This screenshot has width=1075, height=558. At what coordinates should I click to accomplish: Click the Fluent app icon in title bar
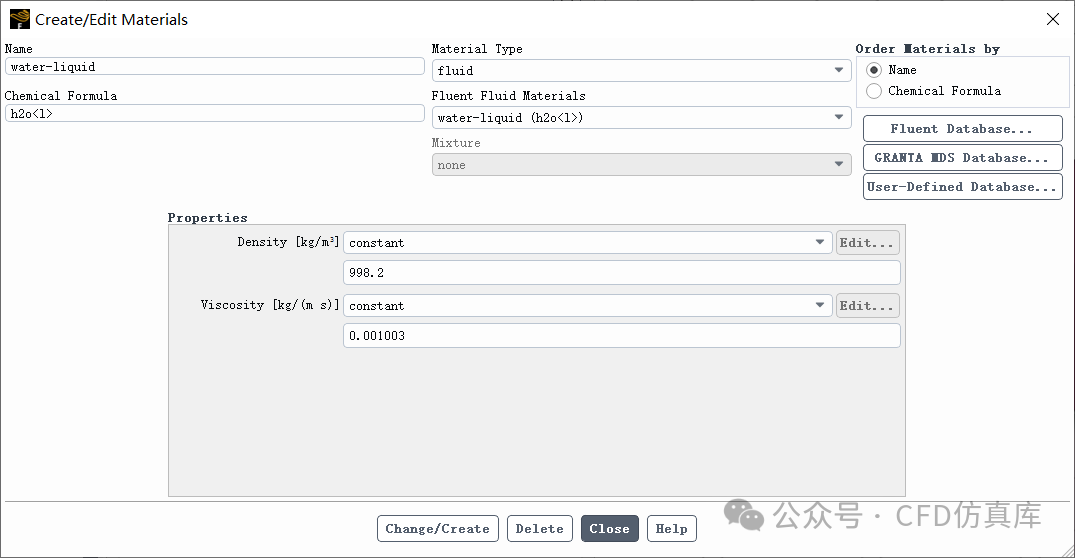tap(20, 19)
